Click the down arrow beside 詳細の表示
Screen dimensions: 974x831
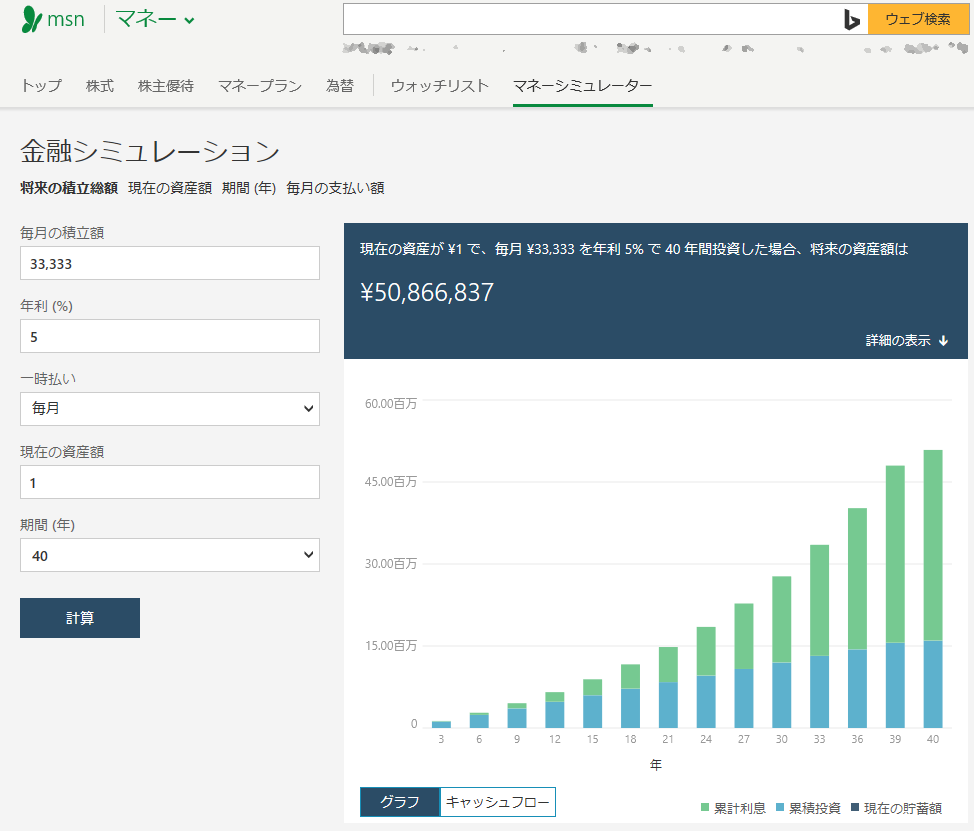tap(943, 341)
